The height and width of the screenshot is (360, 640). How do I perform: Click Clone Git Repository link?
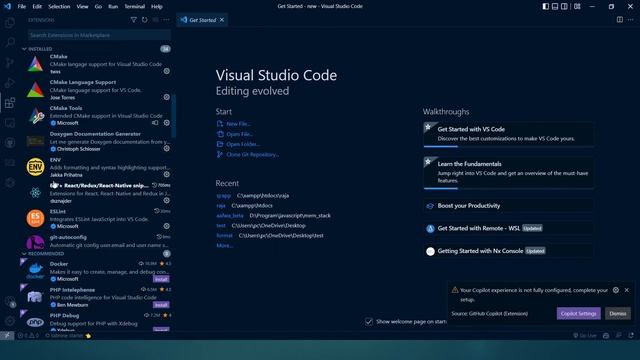(252, 154)
